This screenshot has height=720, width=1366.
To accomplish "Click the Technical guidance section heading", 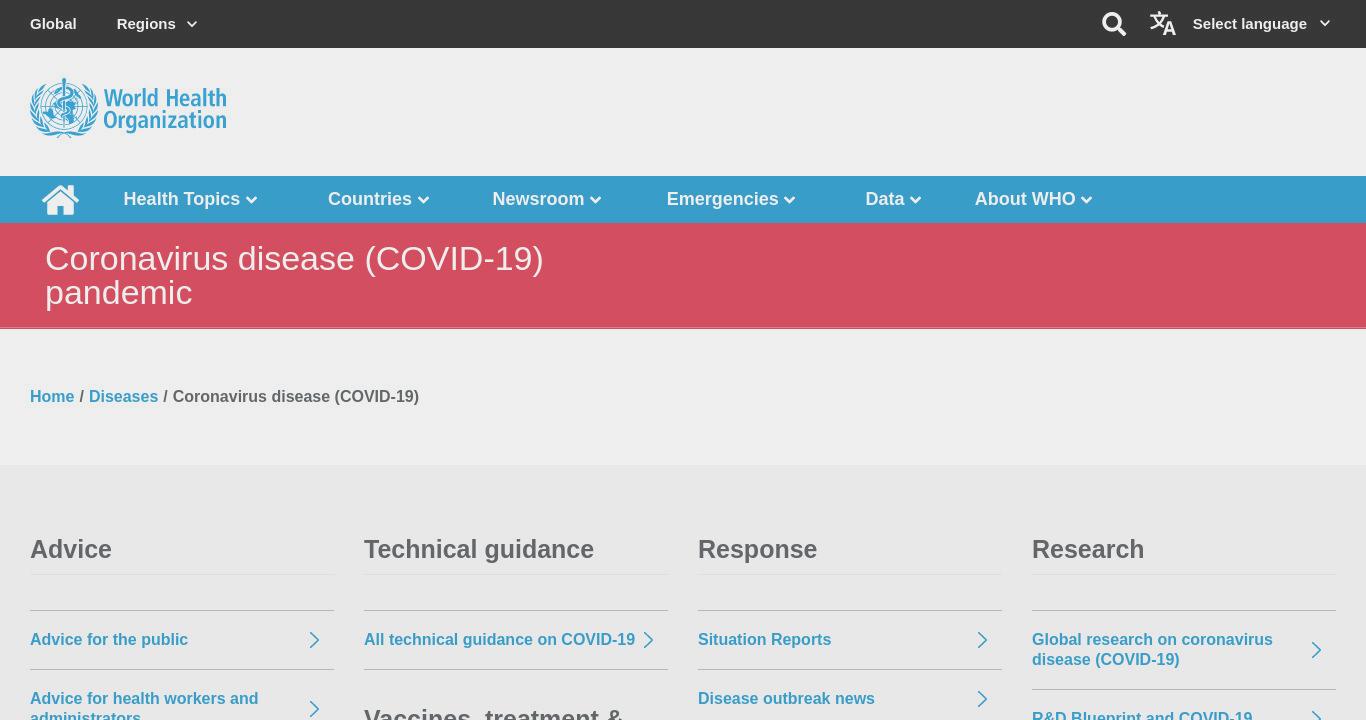I will click(479, 550).
